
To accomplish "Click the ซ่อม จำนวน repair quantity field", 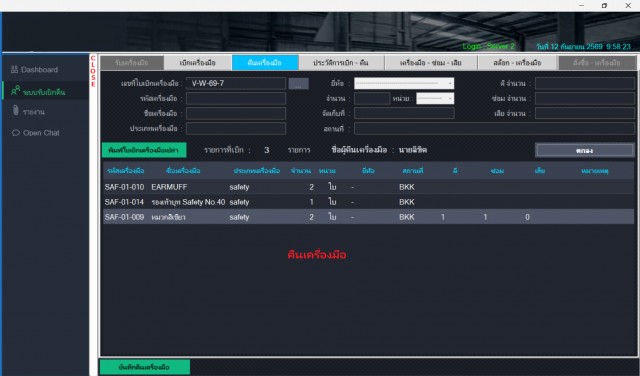I will pyautogui.click(x=585, y=98).
